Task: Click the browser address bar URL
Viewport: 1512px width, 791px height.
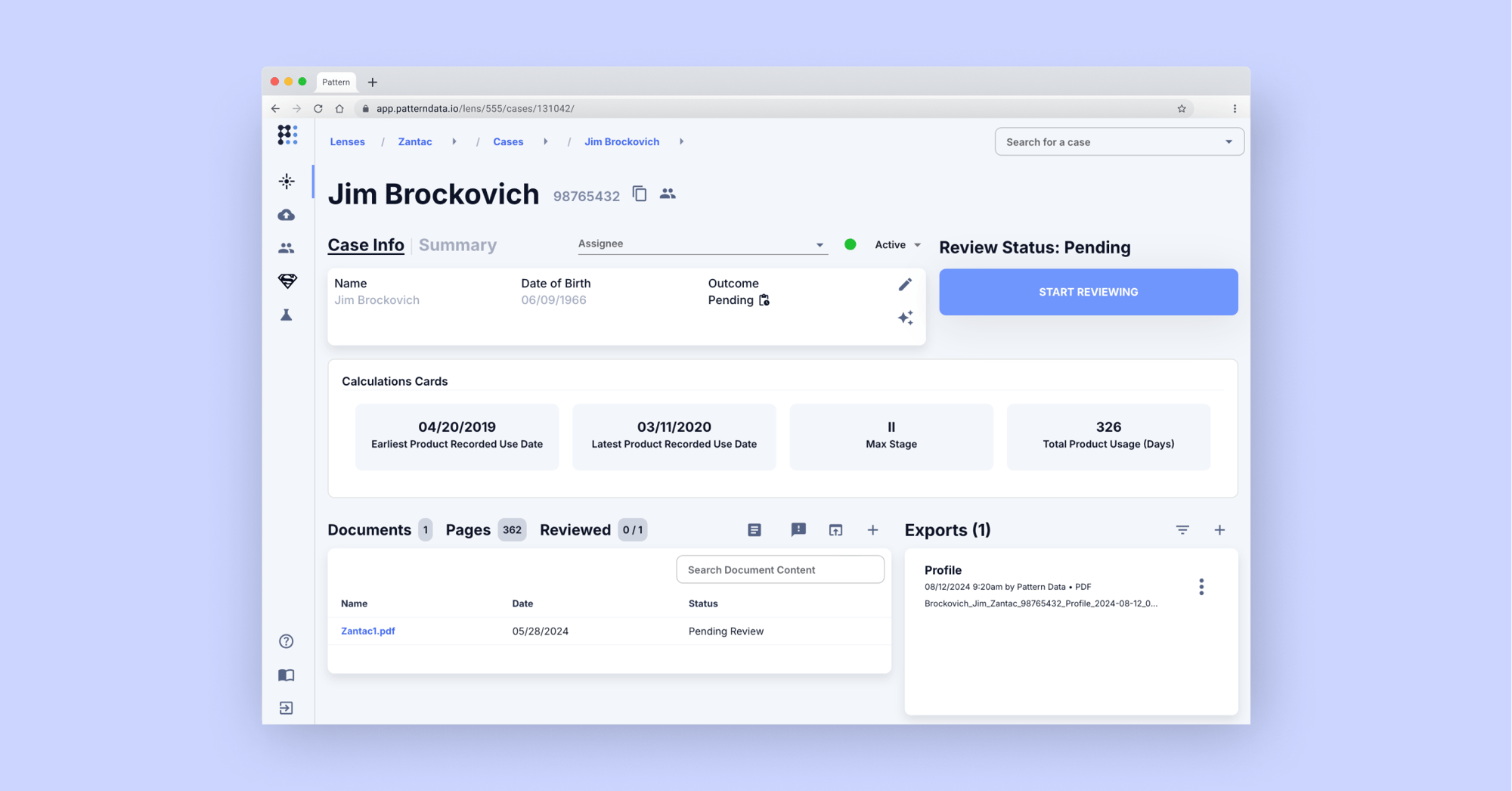Action: 476,108
